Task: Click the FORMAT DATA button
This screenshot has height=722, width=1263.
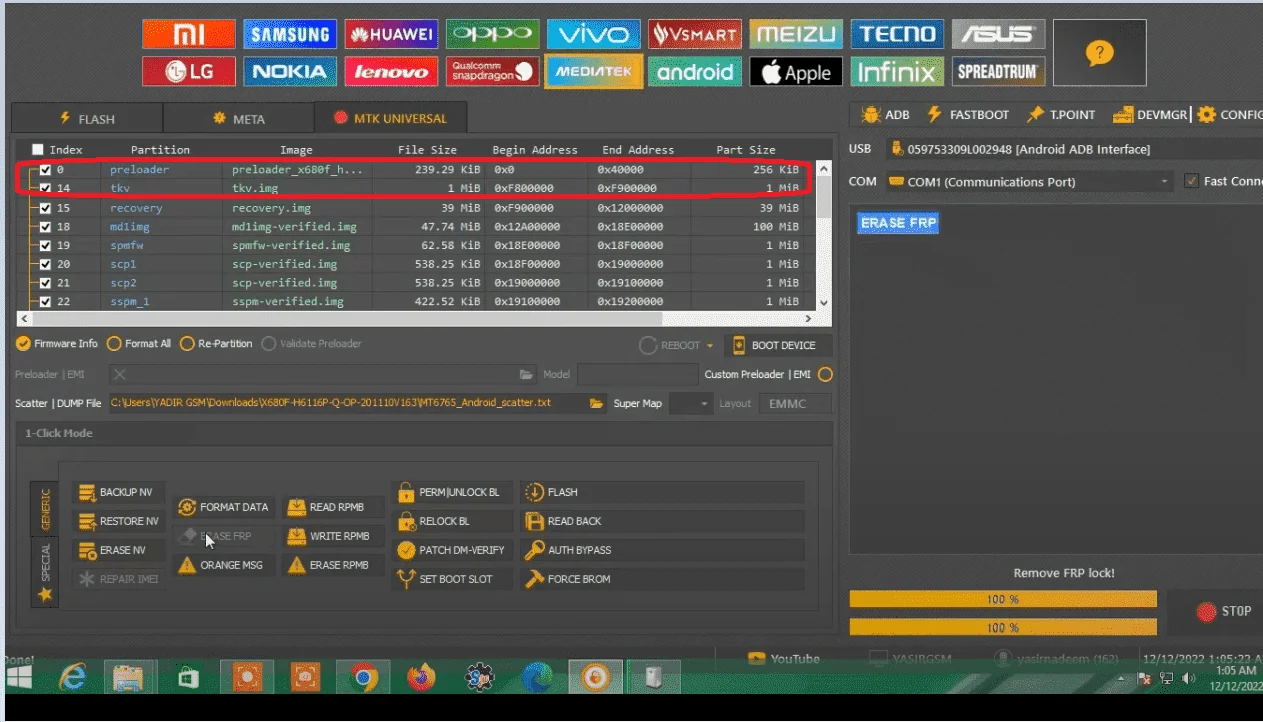Action: (222, 507)
